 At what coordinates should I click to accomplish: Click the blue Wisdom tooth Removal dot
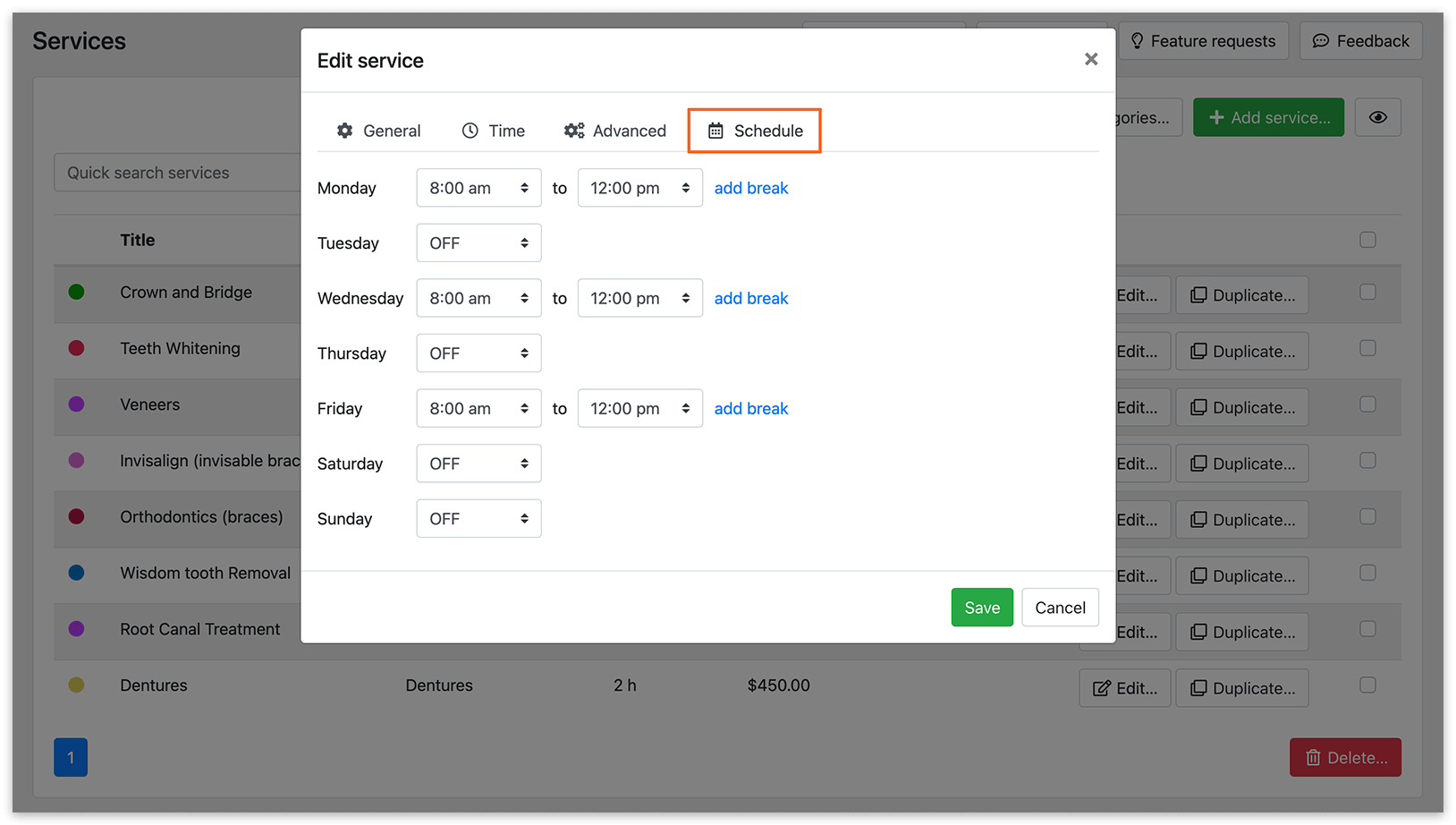click(77, 573)
